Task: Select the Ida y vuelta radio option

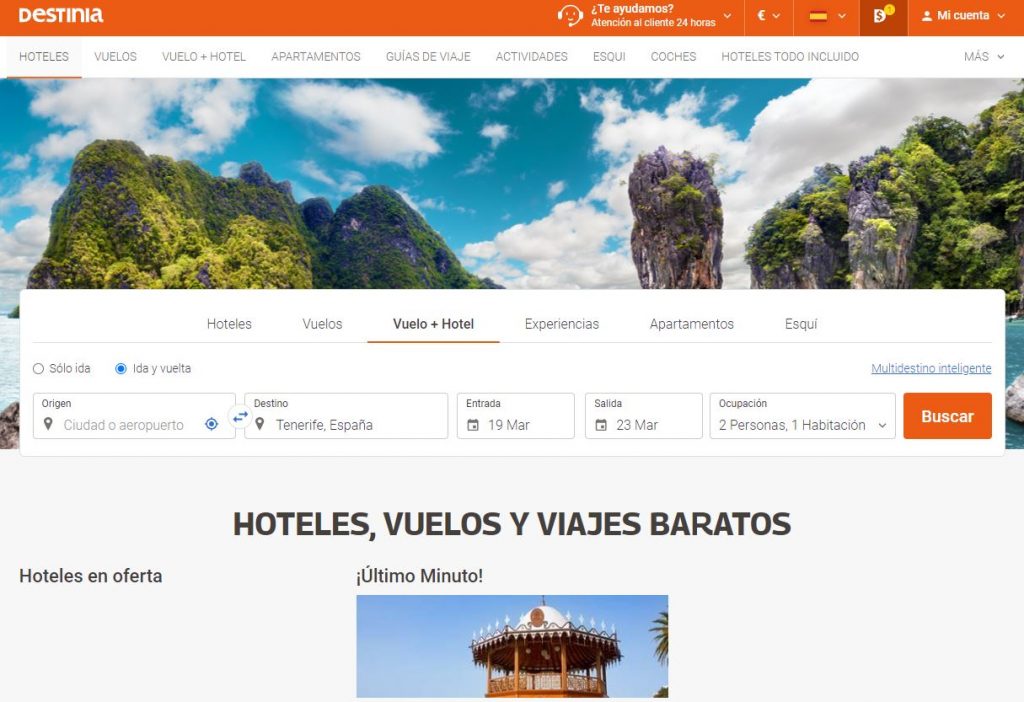Action: (x=121, y=368)
